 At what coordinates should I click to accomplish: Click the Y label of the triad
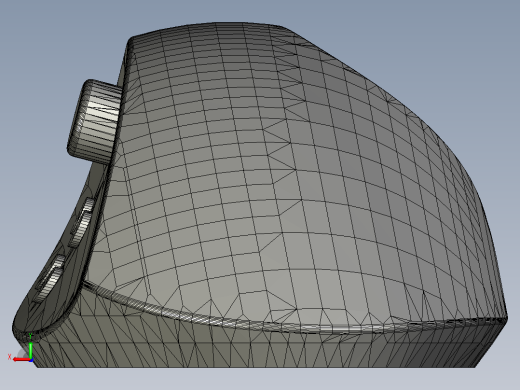(30, 335)
